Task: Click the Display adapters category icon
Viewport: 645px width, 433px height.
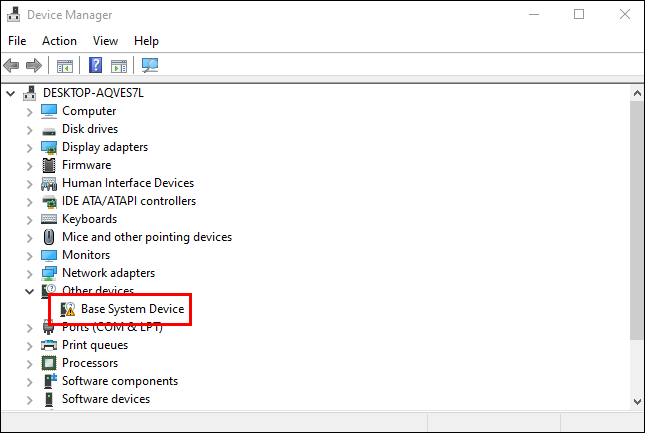Action: tap(49, 147)
